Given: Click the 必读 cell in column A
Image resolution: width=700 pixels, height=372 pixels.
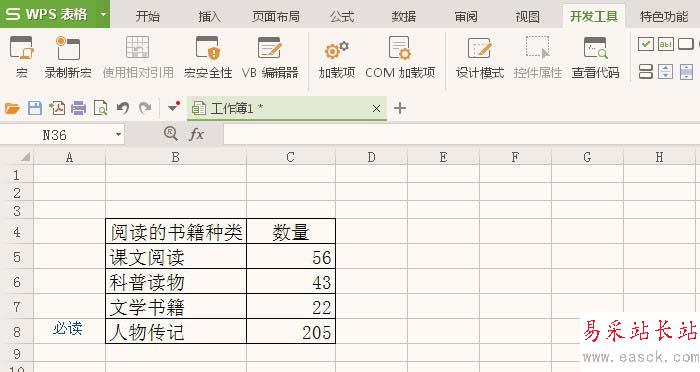Looking at the screenshot, I should (69, 331).
